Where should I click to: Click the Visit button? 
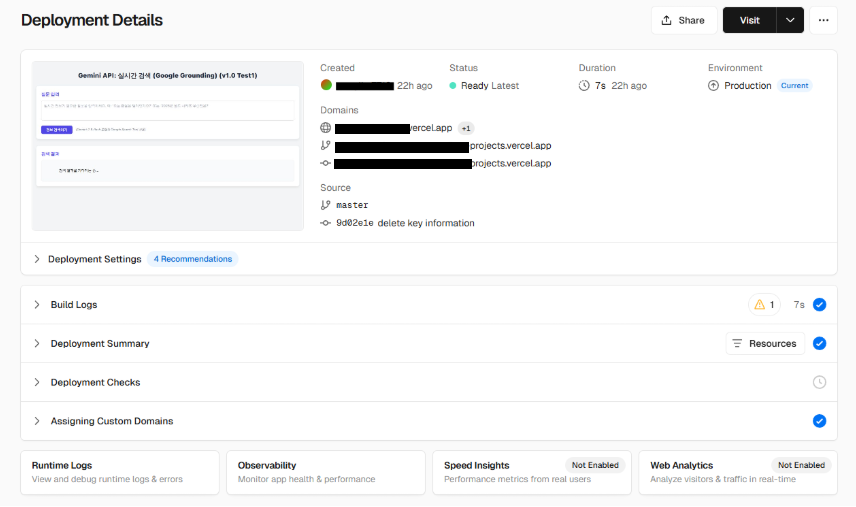(750, 20)
